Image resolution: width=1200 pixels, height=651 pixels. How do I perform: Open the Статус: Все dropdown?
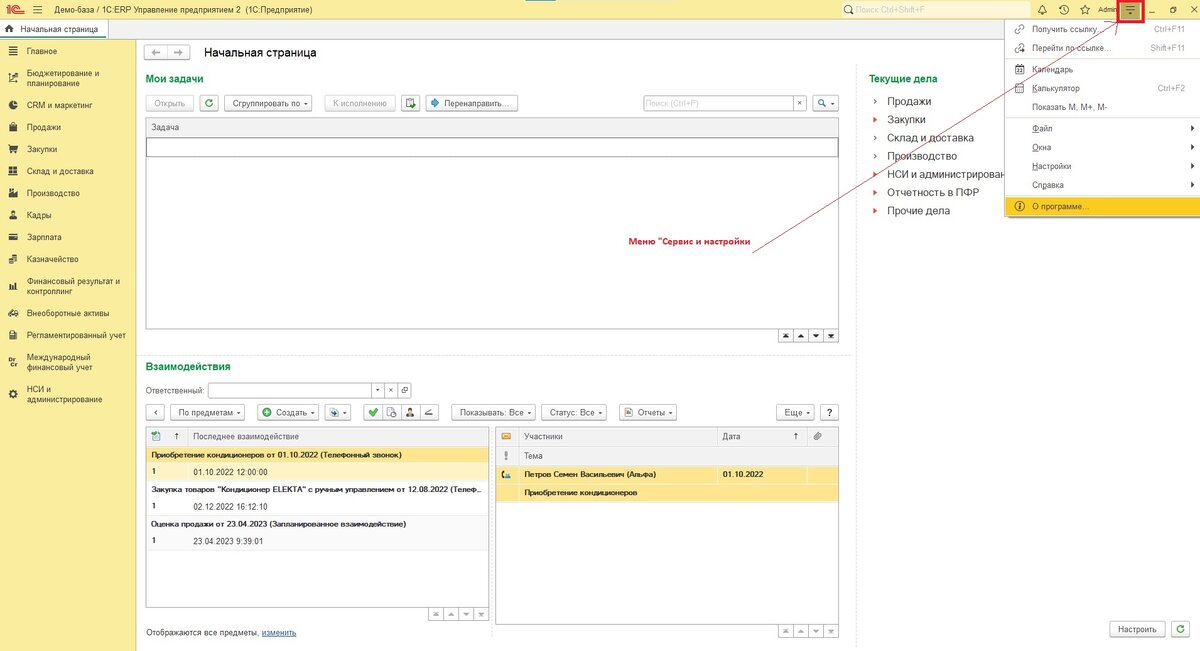pos(575,412)
